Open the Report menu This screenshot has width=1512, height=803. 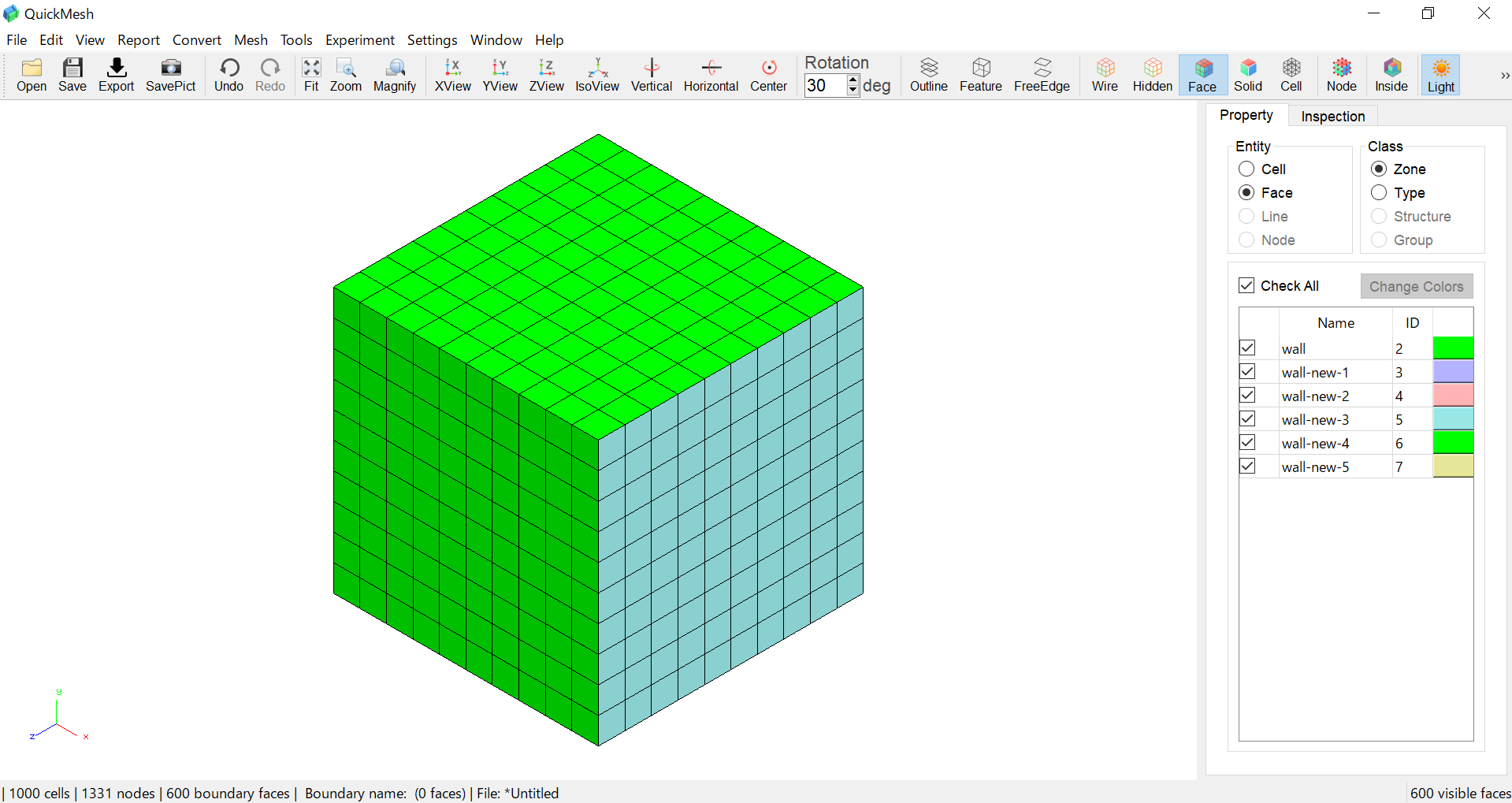pyautogui.click(x=139, y=40)
